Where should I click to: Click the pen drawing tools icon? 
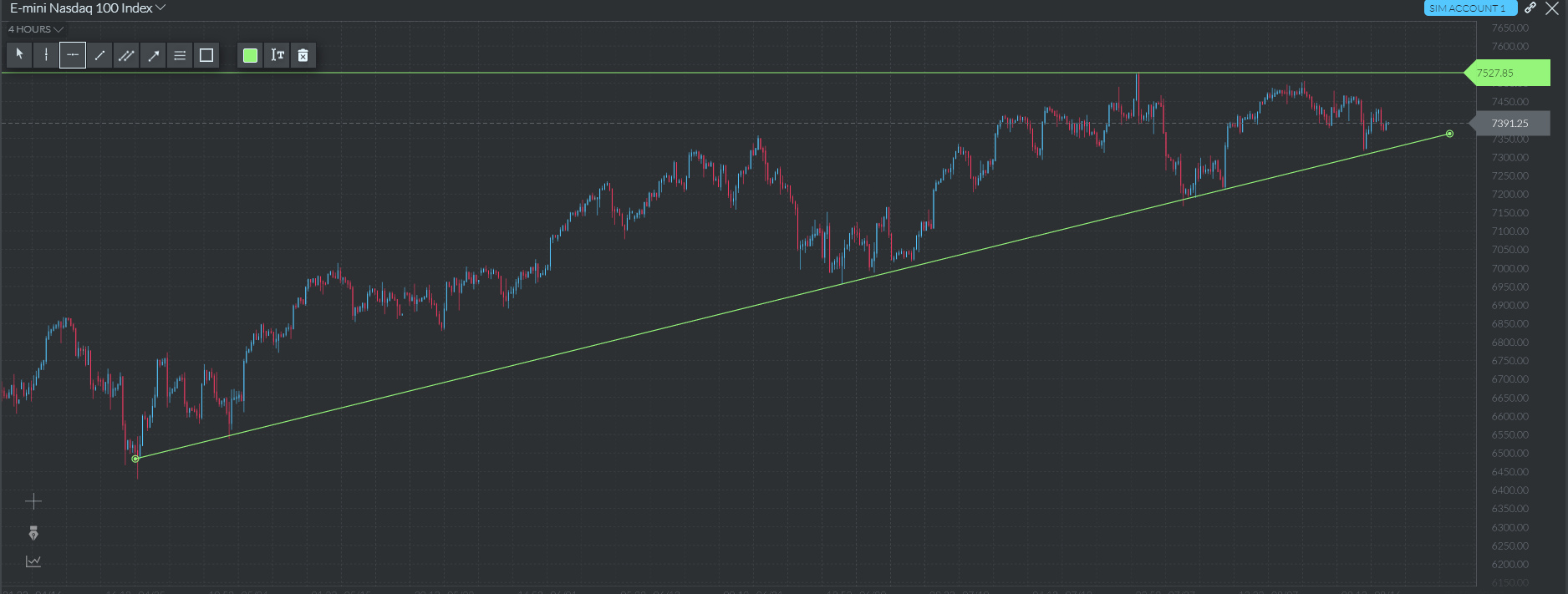click(33, 533)
